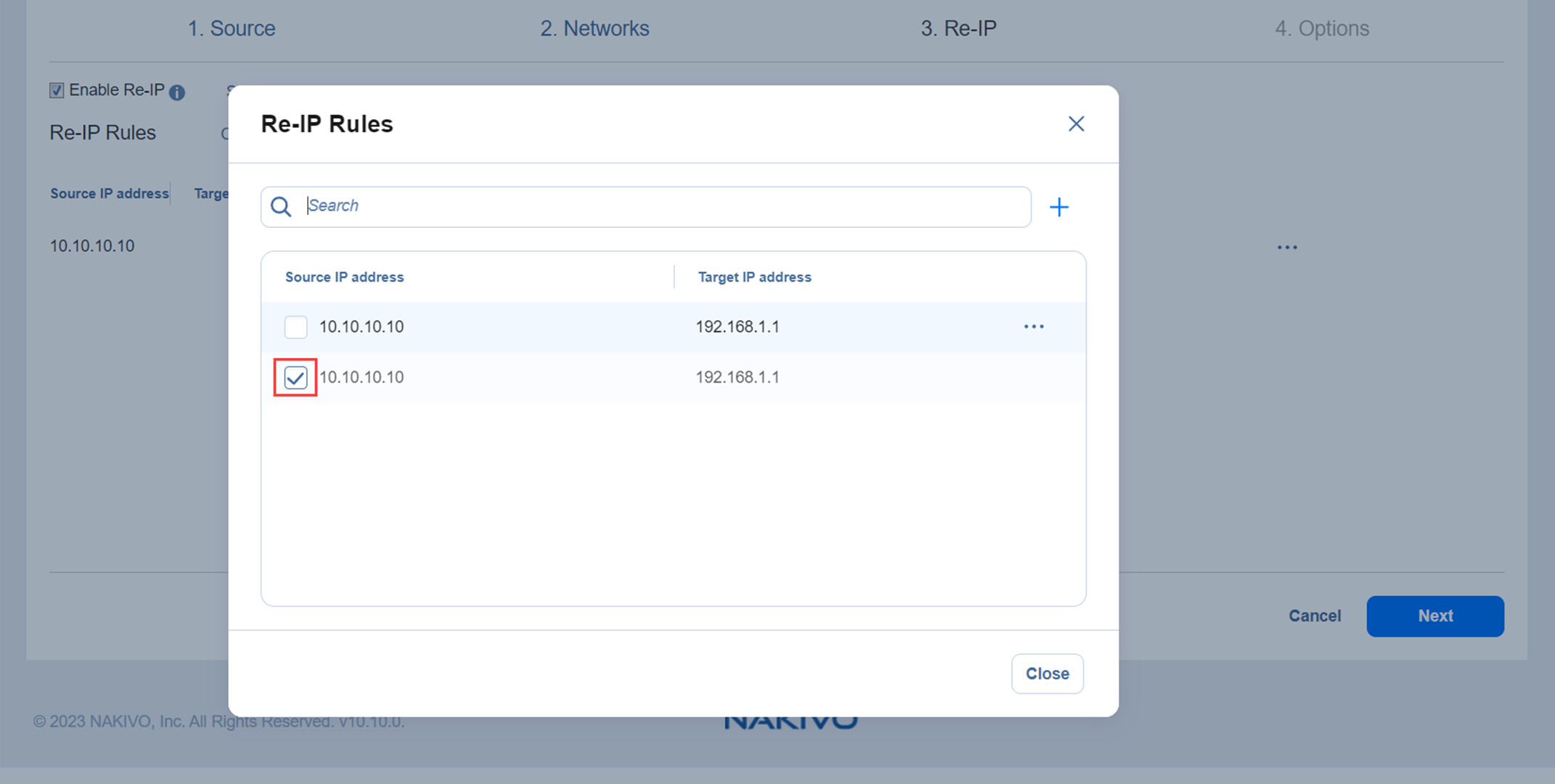The width and height of the screenshot is (1555, 784).
Task: Open the three-dot menu of the first rule row
Action: [x=1034, y=327]
